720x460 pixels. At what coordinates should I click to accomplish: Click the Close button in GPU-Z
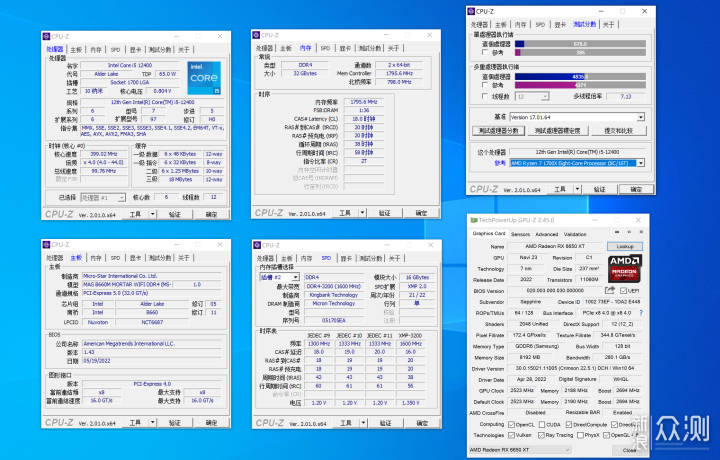[x=629, y=450]
